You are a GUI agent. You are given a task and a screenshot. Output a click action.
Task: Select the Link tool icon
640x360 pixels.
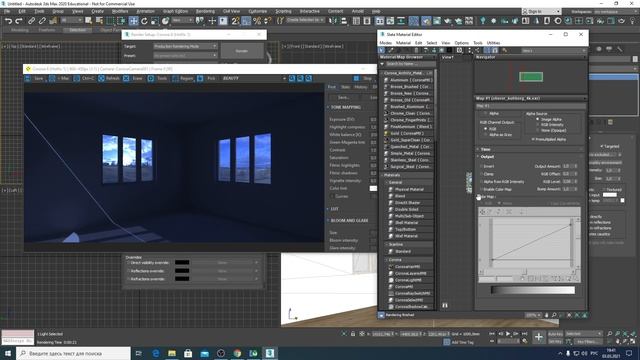[31, 21]
